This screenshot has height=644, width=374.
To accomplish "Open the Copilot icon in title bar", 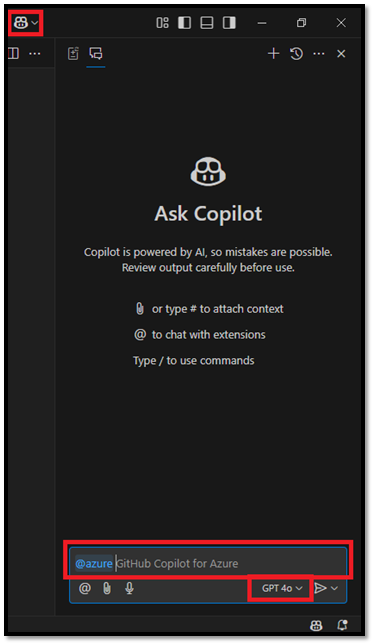I will (21, 23).
